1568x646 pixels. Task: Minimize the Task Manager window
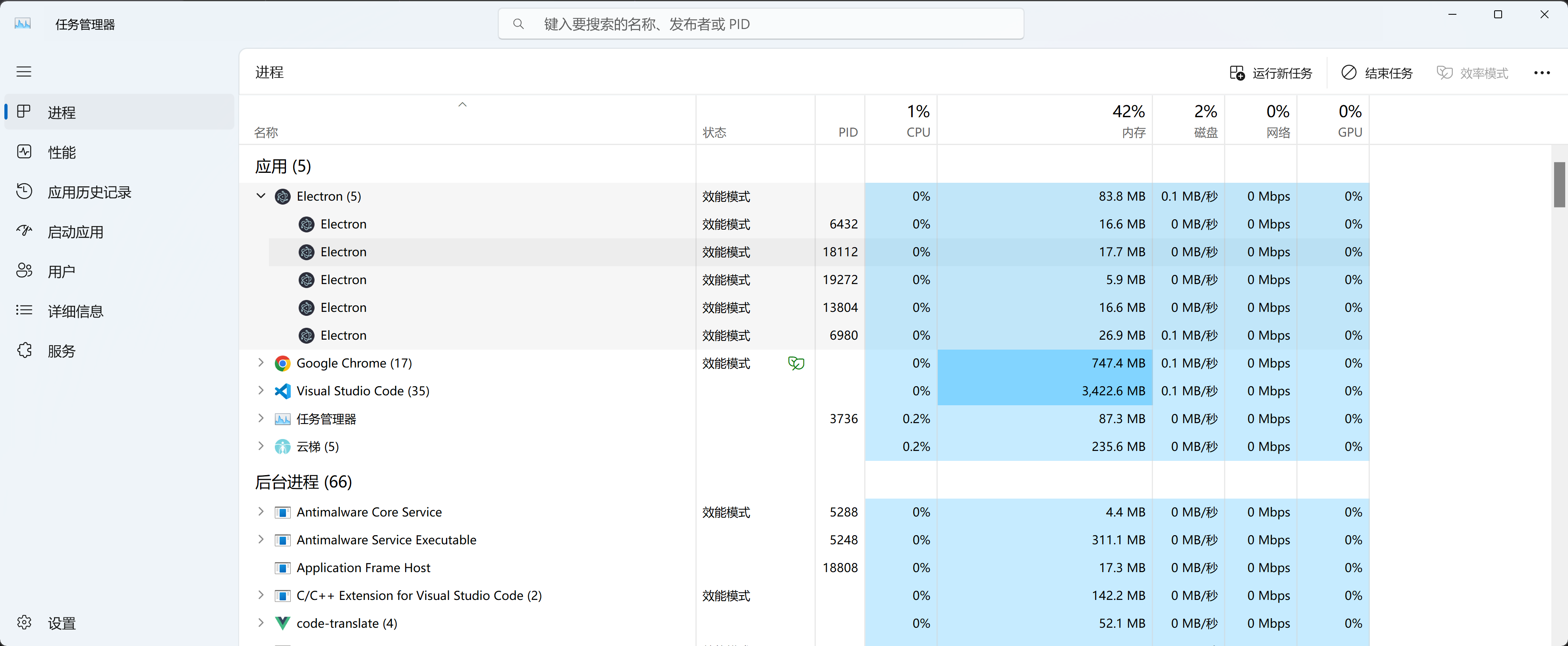[x=1452, y=14]
